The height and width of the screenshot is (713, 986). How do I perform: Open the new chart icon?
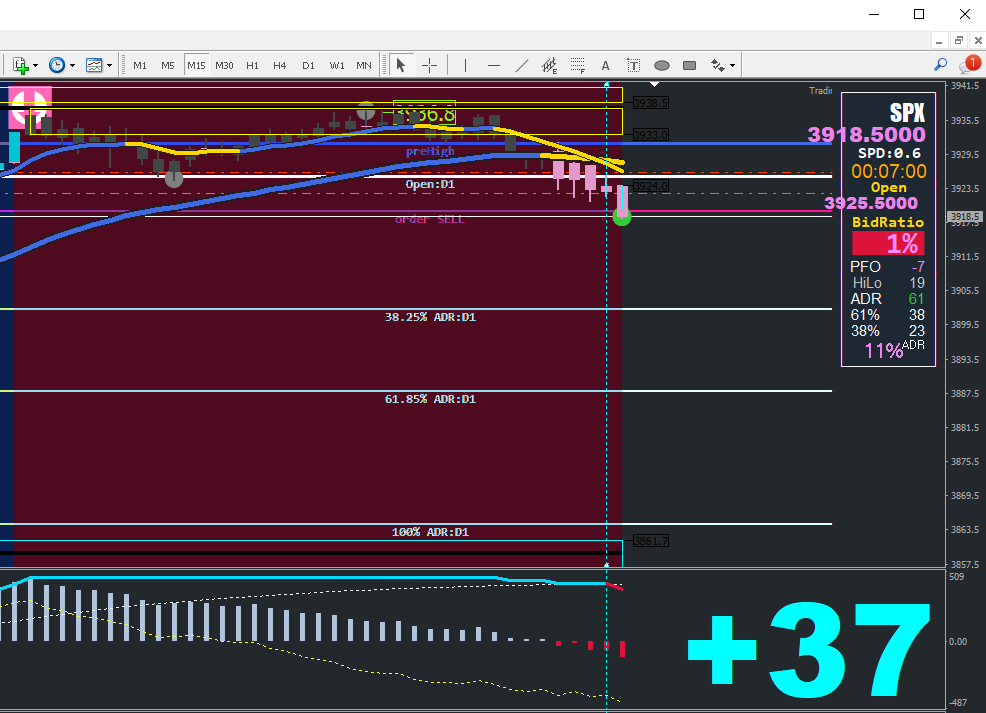[x=20, y=65]
